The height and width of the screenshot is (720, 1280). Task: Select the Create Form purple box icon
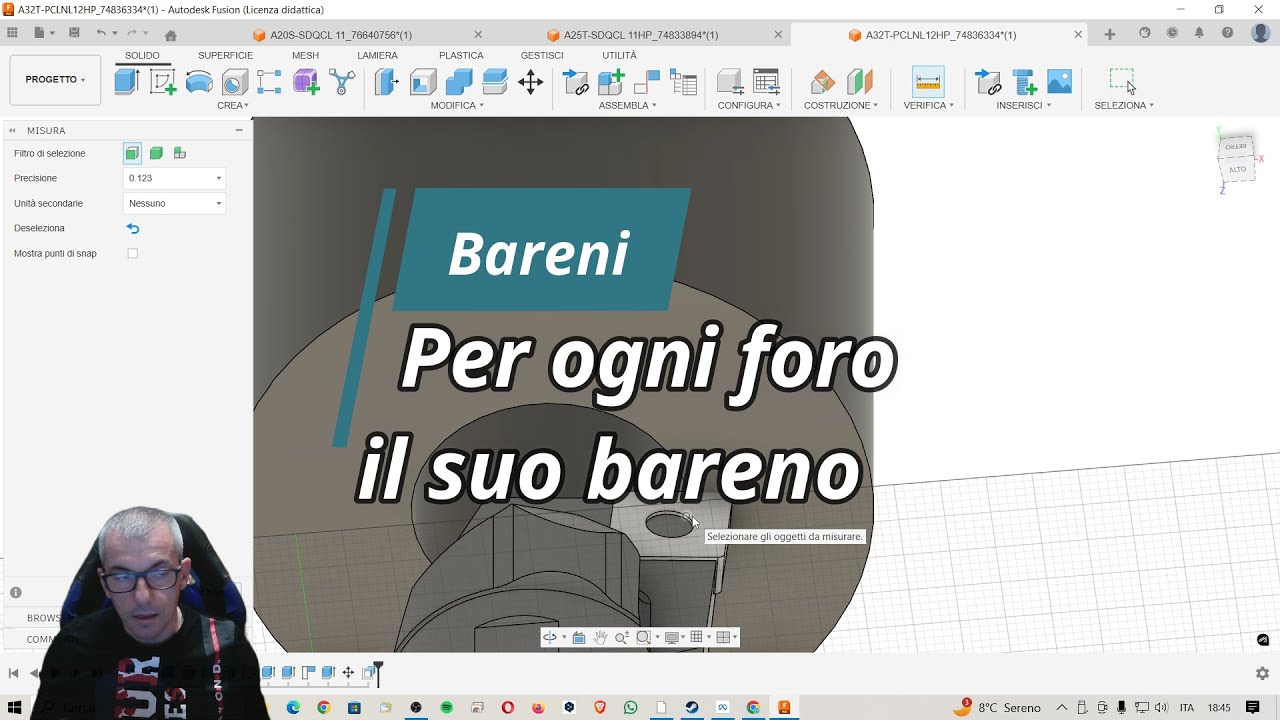306,82
